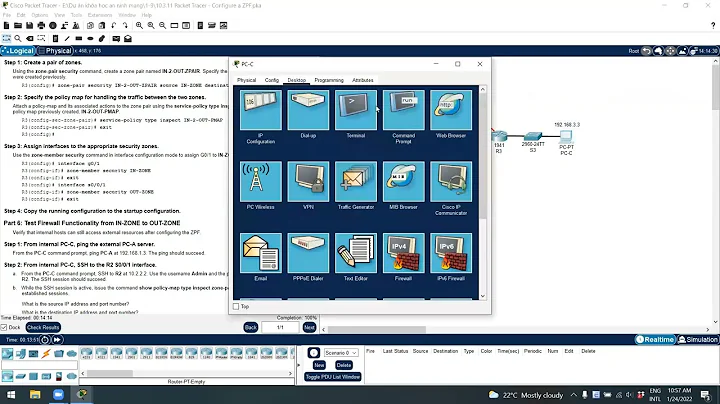Select the Inspect magnifier tool
Screen dimensions: 720x404
[18, 39]
